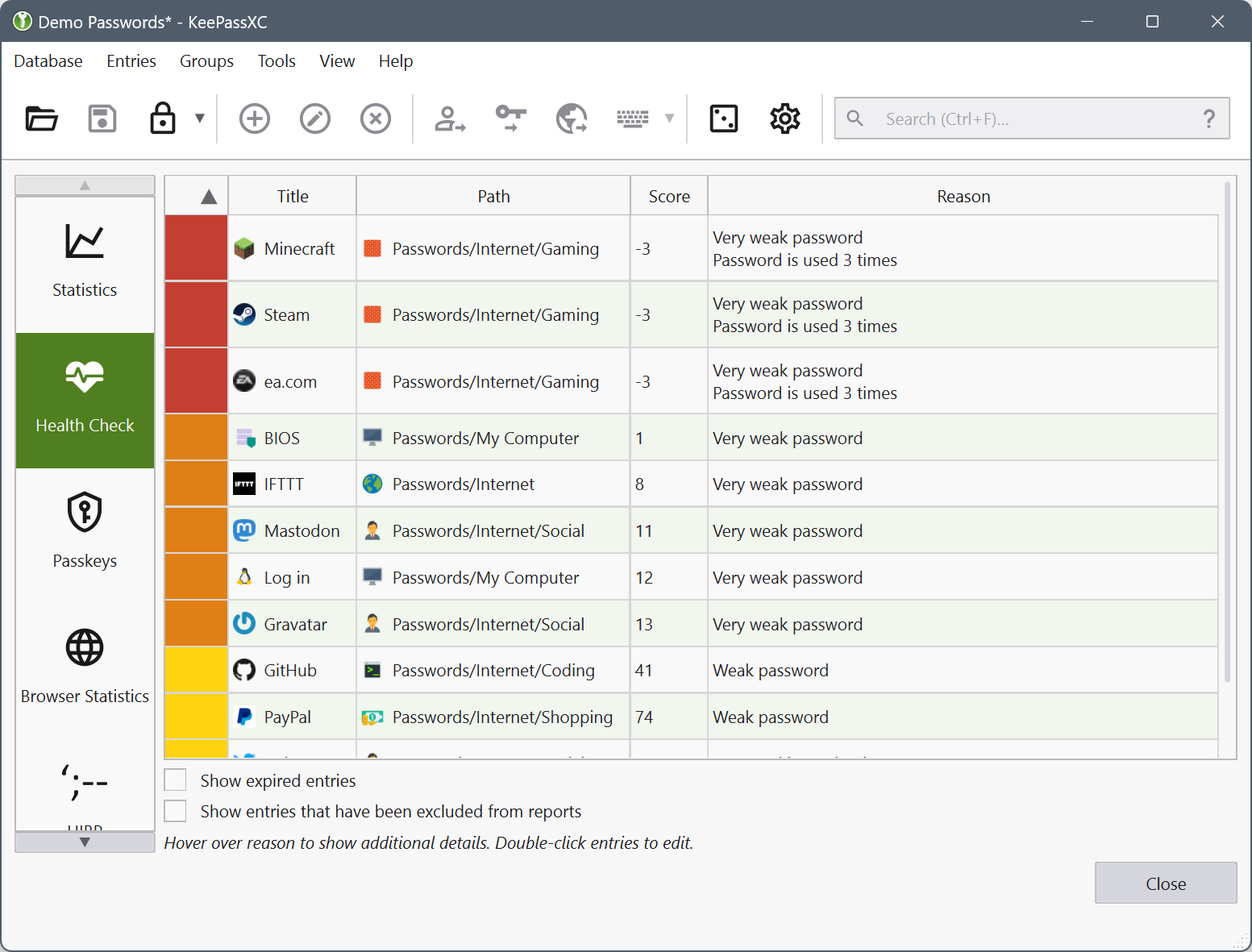Open the Tools menu
1252x952 pixels.
(x=277, y=61)
